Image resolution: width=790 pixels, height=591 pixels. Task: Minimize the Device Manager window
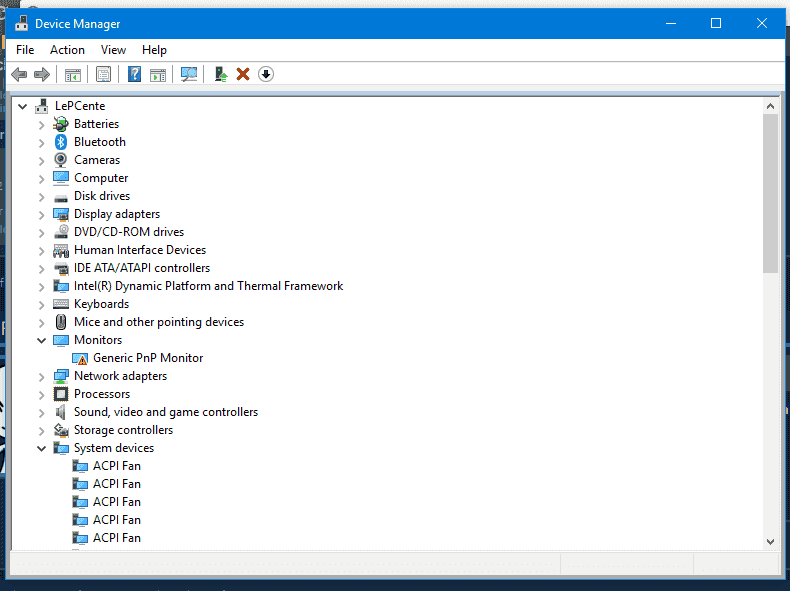tap(671, 23)
